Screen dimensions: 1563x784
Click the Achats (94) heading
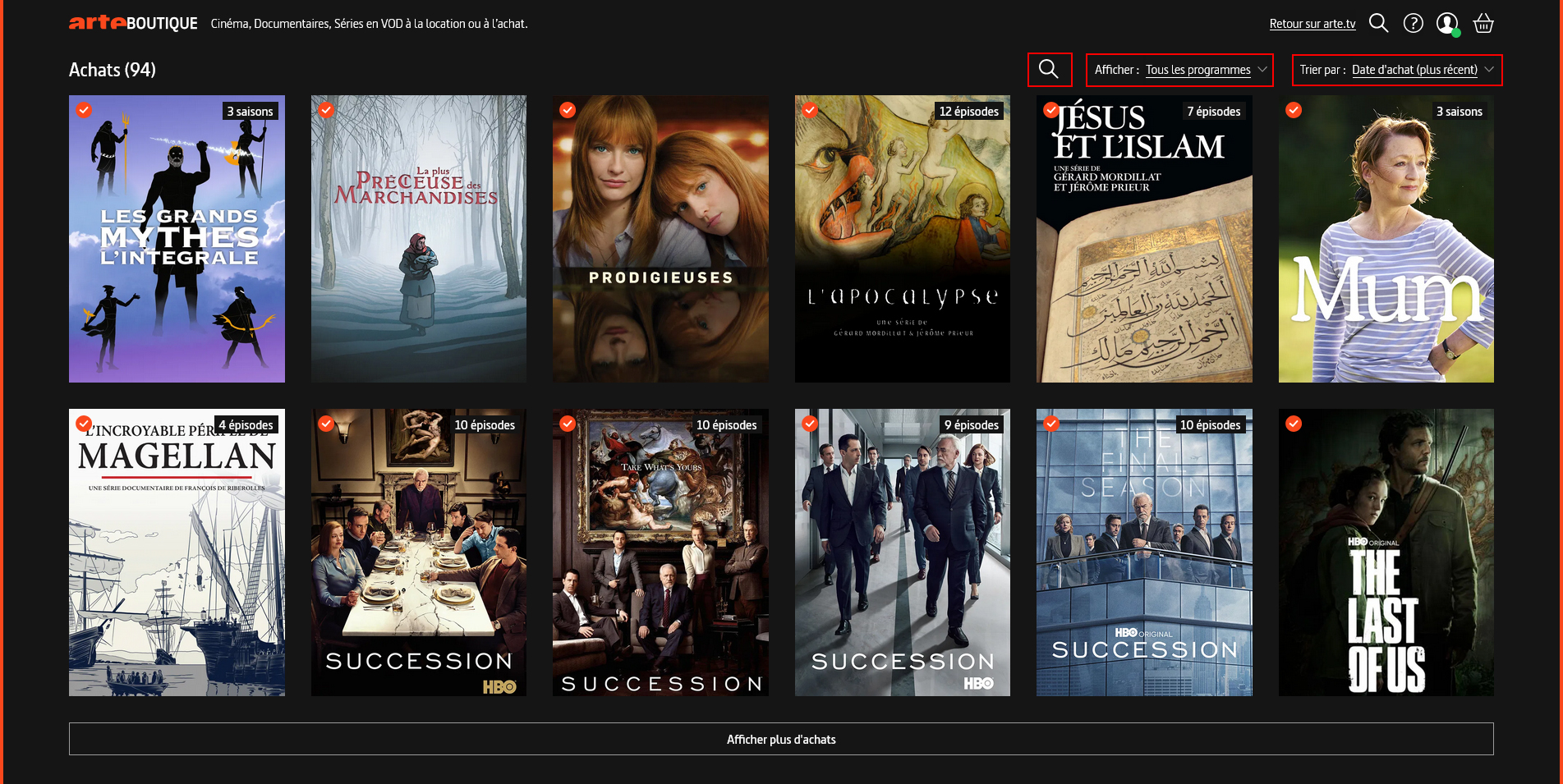click(113, 70)
